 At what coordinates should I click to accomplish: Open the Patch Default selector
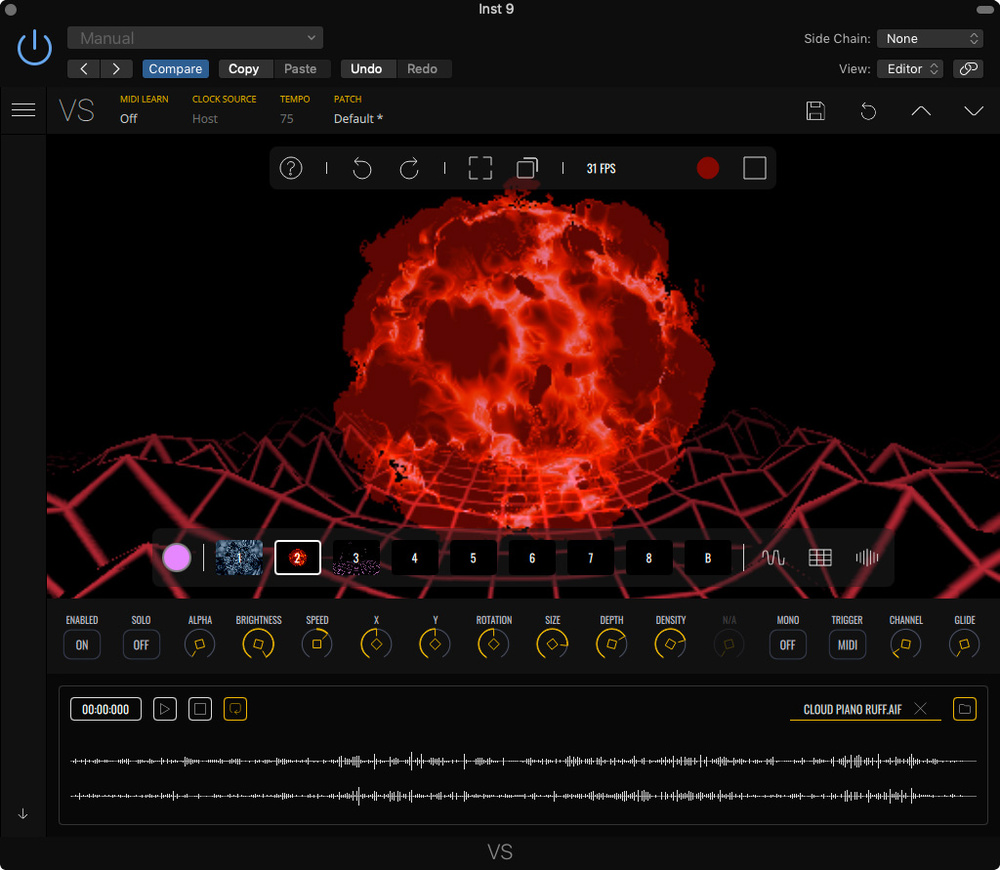[x=358, y=119]
